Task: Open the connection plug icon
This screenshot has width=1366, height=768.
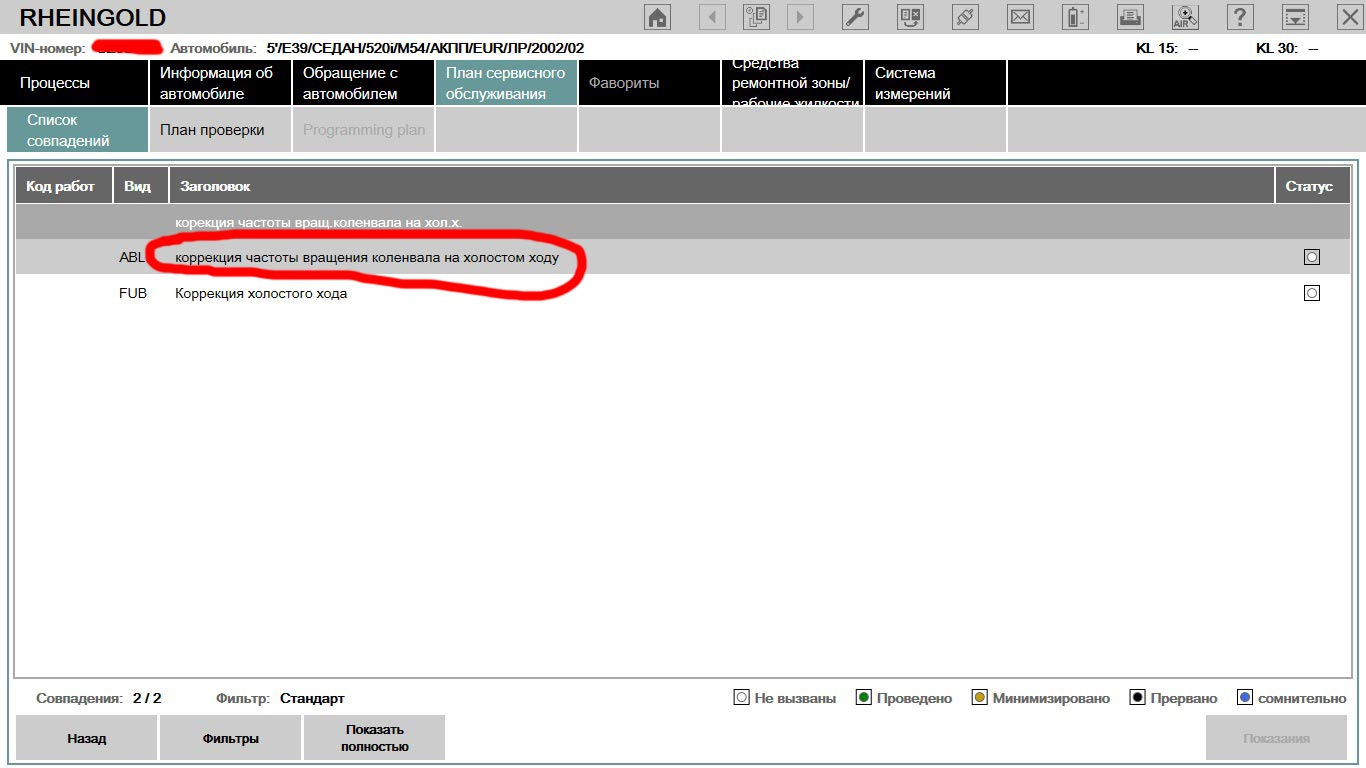Action: (x=965, y=17)
